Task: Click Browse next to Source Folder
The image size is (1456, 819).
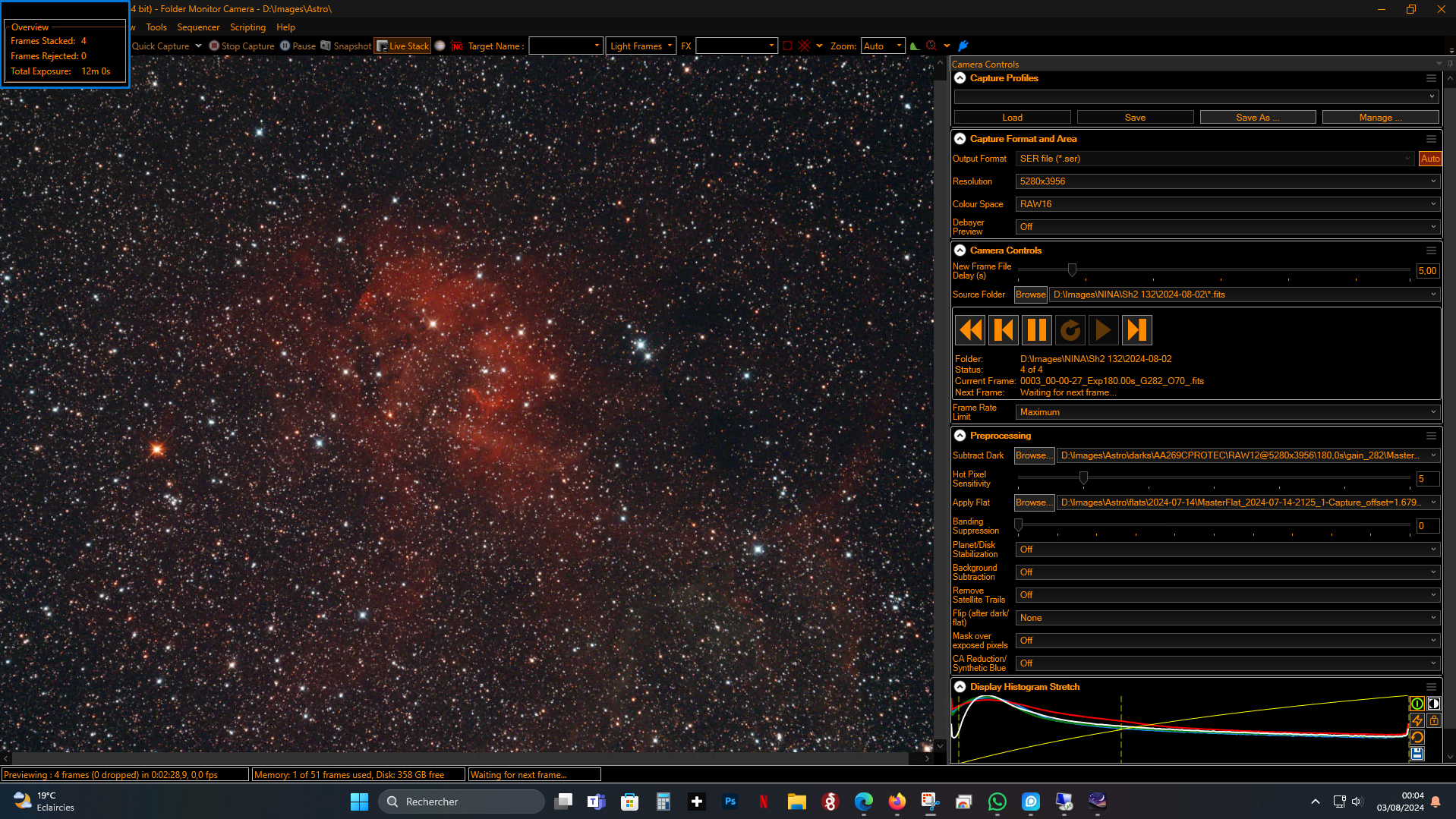Action: [x=1031, y=295]
